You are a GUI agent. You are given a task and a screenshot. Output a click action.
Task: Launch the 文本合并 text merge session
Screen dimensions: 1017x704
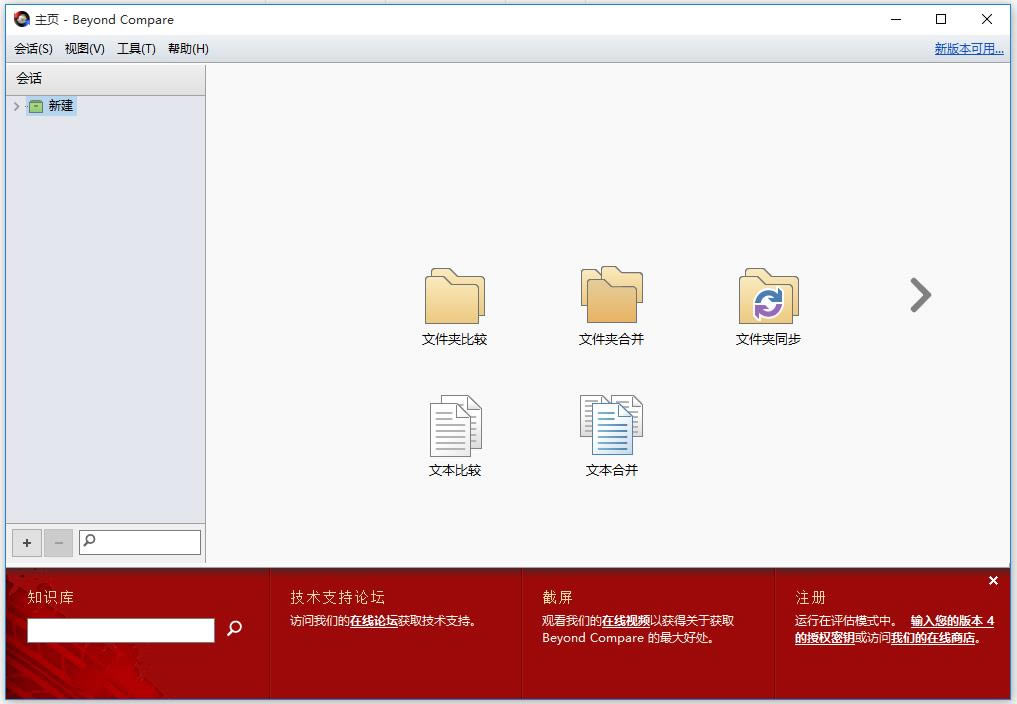click(611, 426)
